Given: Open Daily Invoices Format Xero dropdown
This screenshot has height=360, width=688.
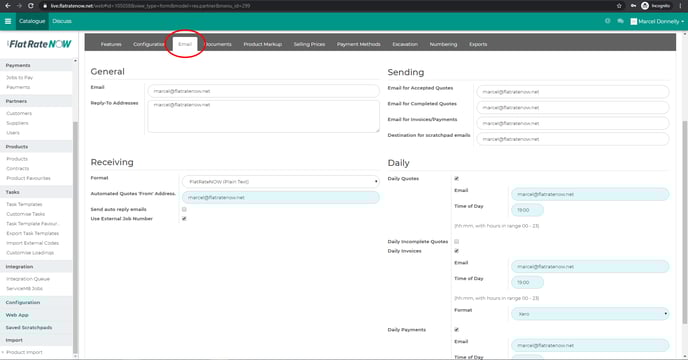Looking at the screenshot, I should point(590,314).
